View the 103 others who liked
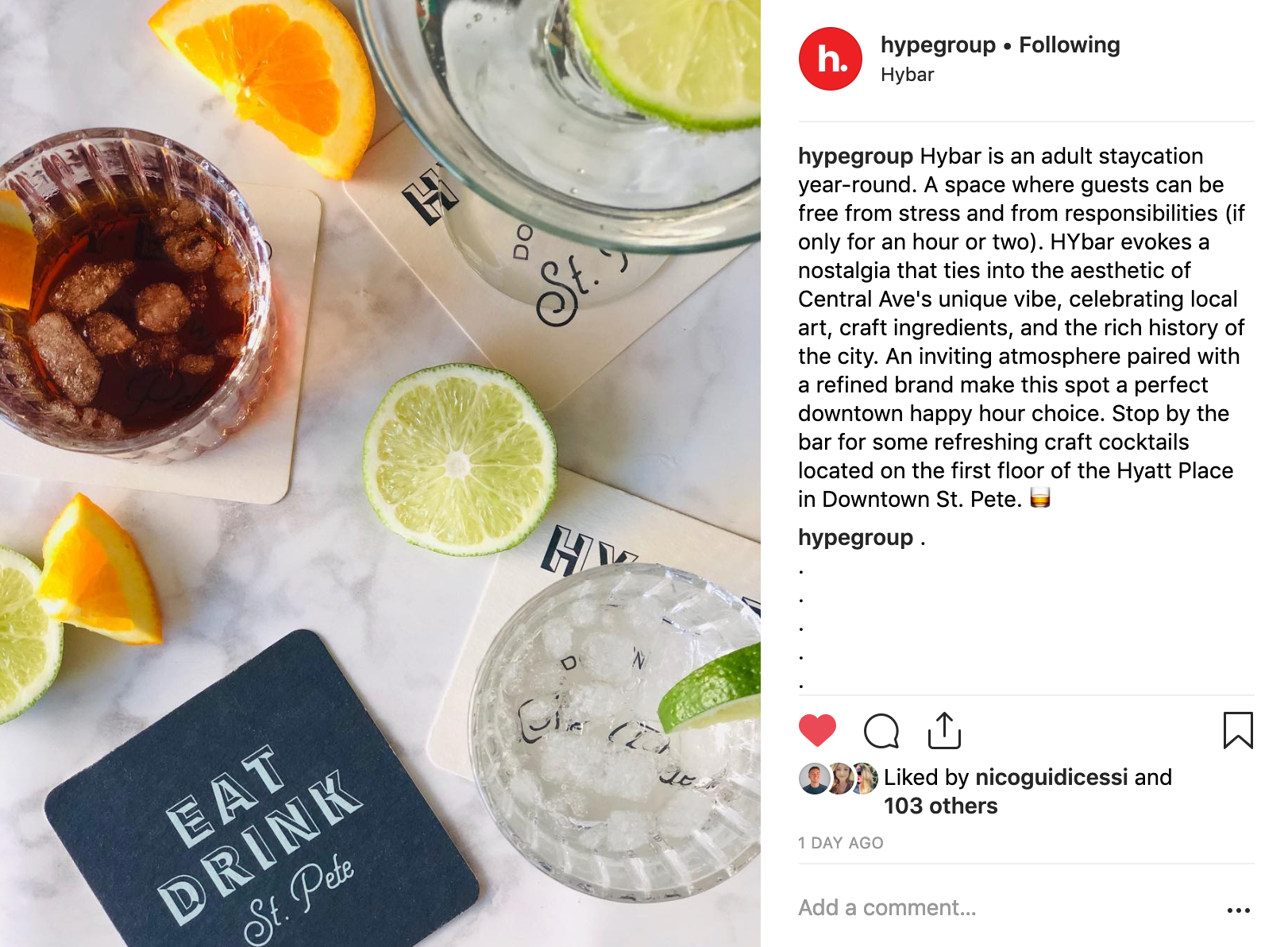This screenshot has width=1288, height=947. pos(940,806)
